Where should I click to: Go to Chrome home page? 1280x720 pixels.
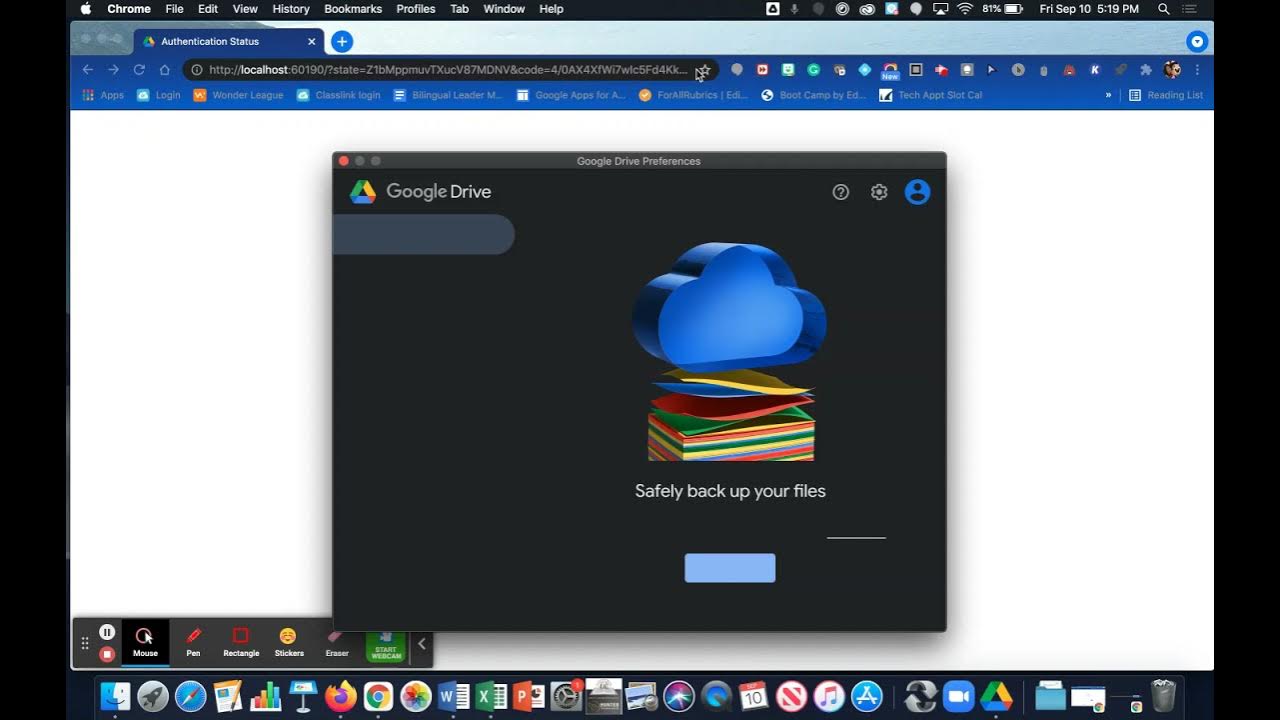click(165, 70)
